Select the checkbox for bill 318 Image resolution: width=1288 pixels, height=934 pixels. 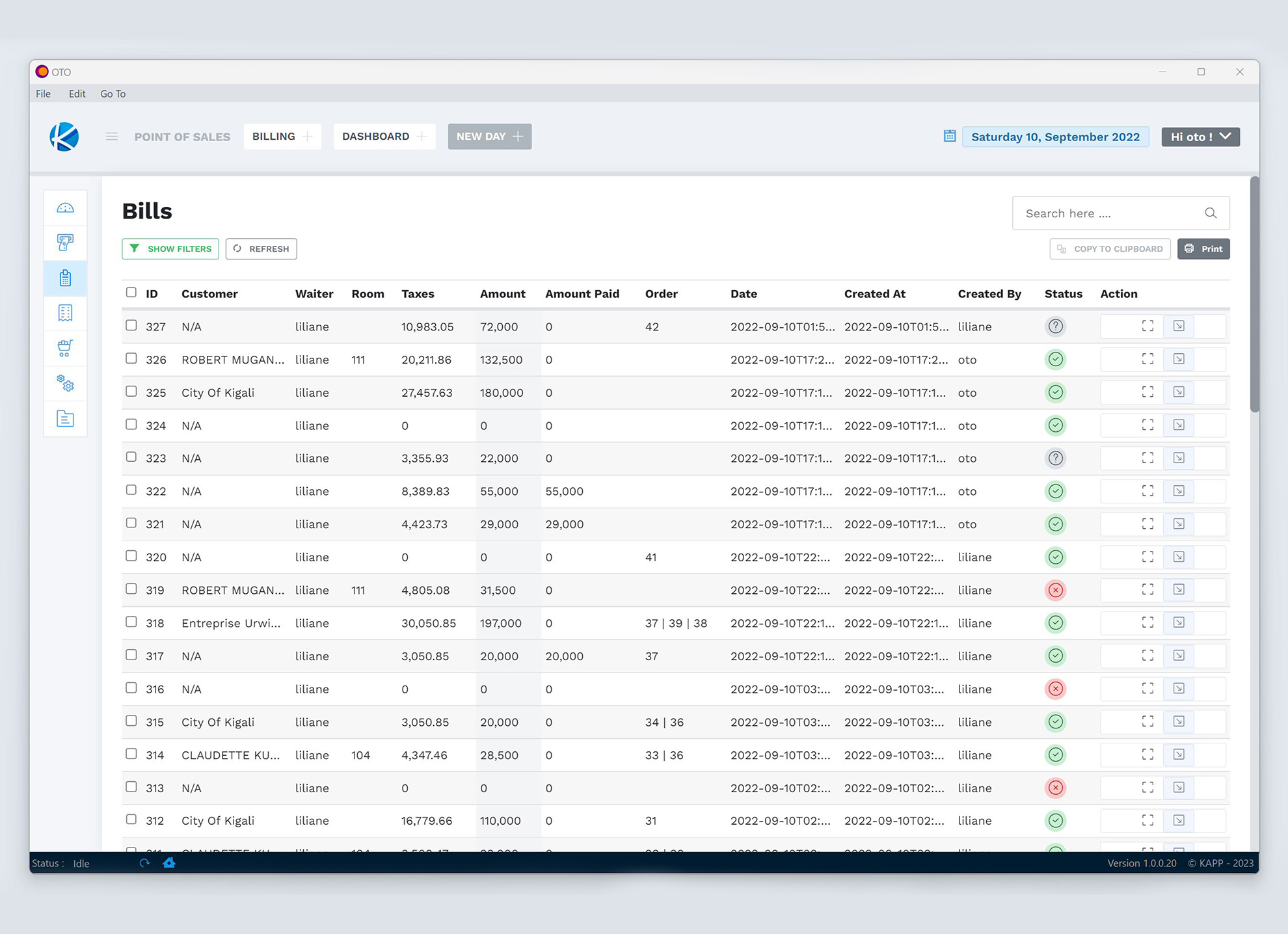pos(131,622)
